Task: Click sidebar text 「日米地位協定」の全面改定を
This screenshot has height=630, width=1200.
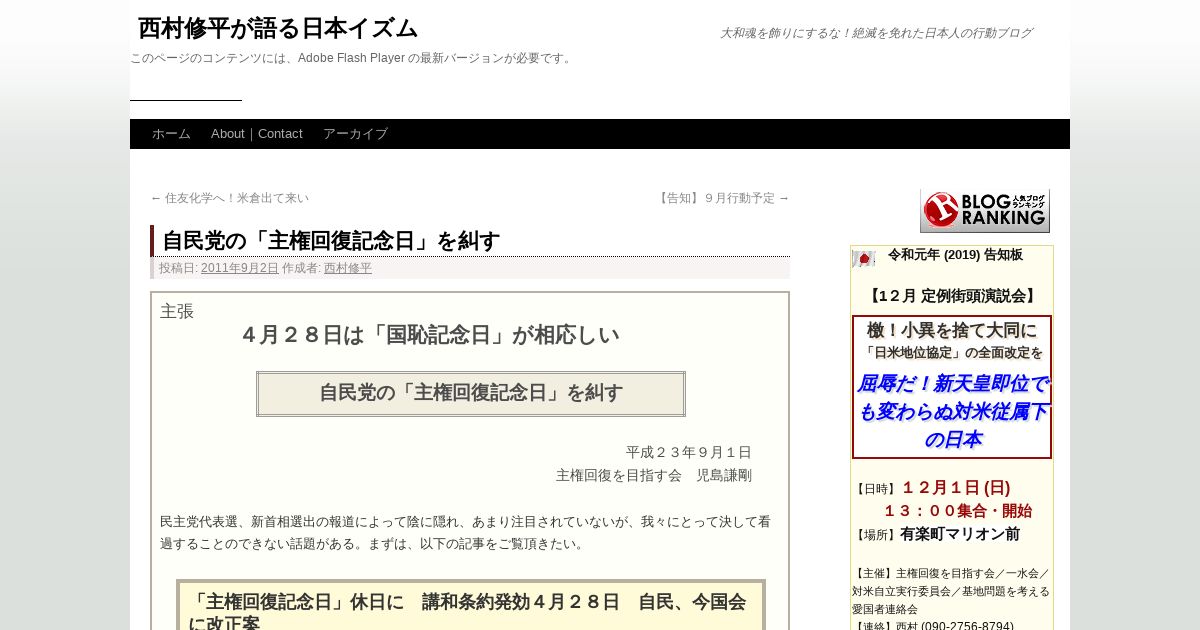Action: (952, 353)
